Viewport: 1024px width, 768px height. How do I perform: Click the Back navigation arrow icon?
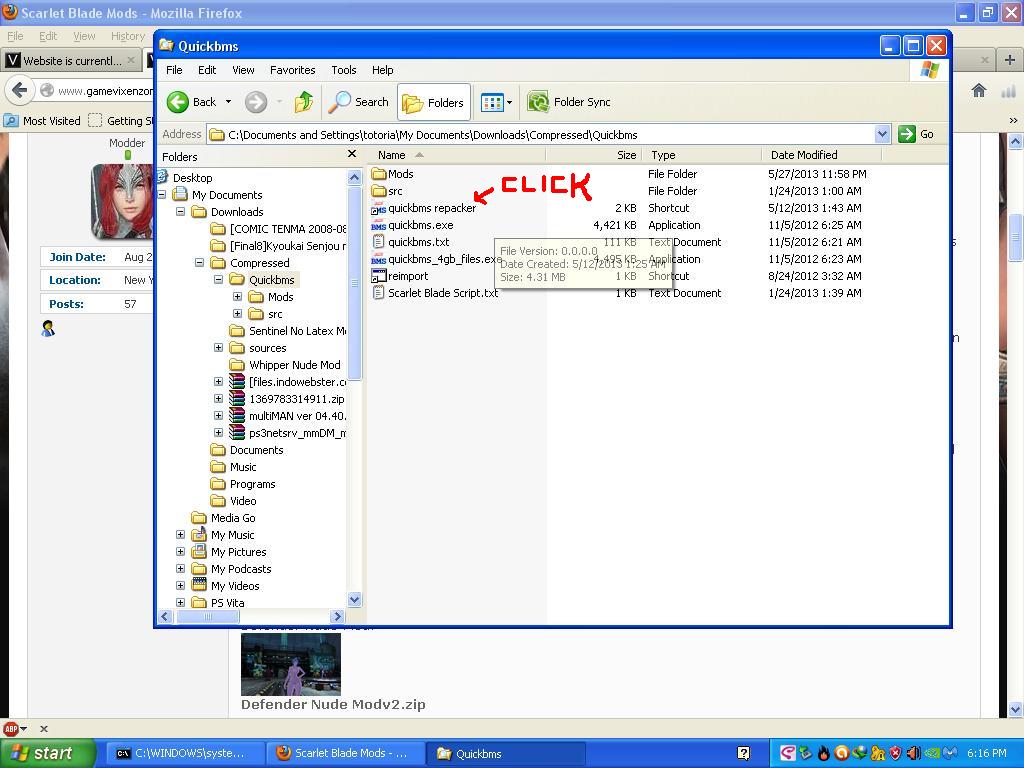coord(179,102)
